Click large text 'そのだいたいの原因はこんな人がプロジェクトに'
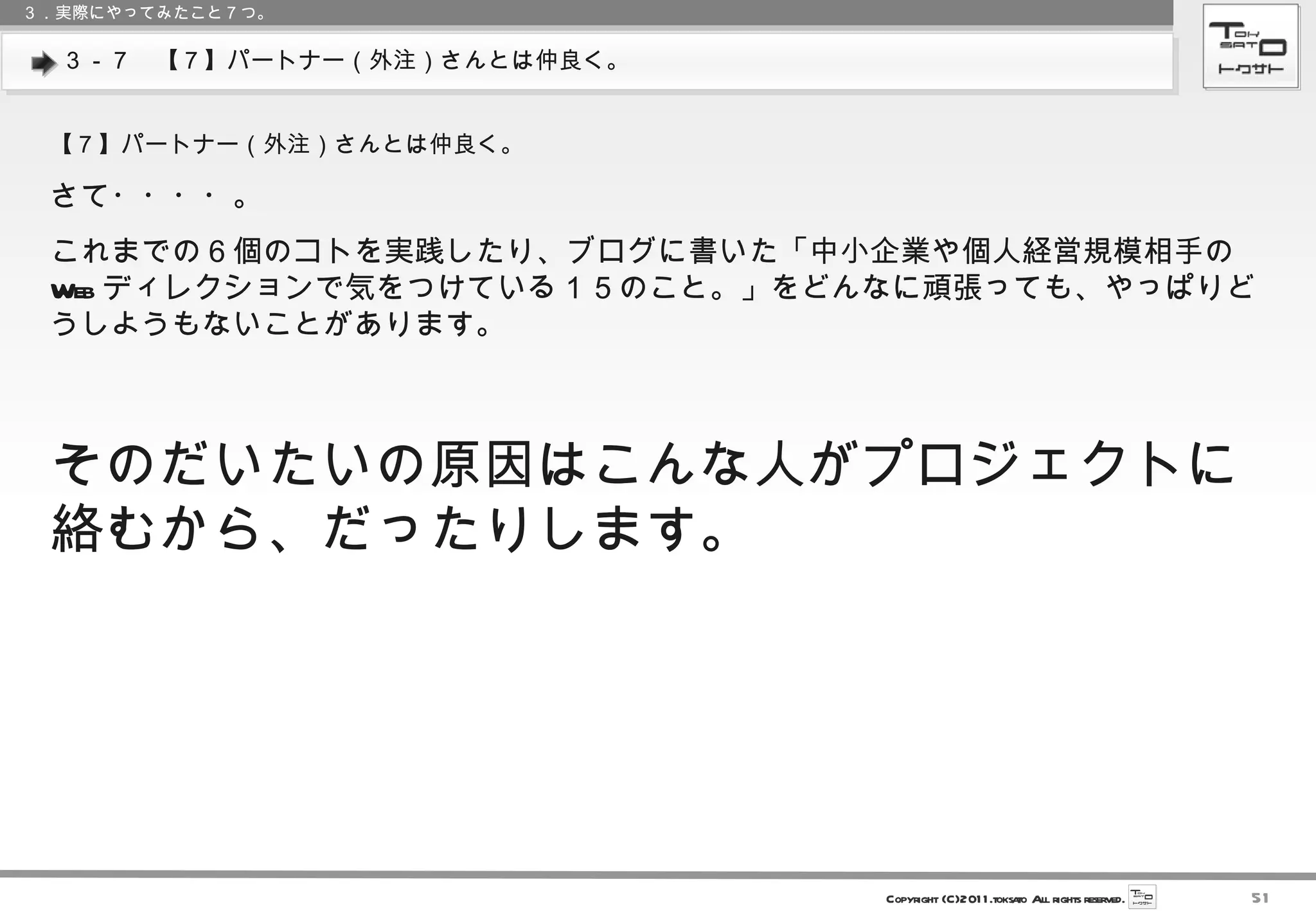Viewport: 1316px width, 911px height. (x=643, y=463)
